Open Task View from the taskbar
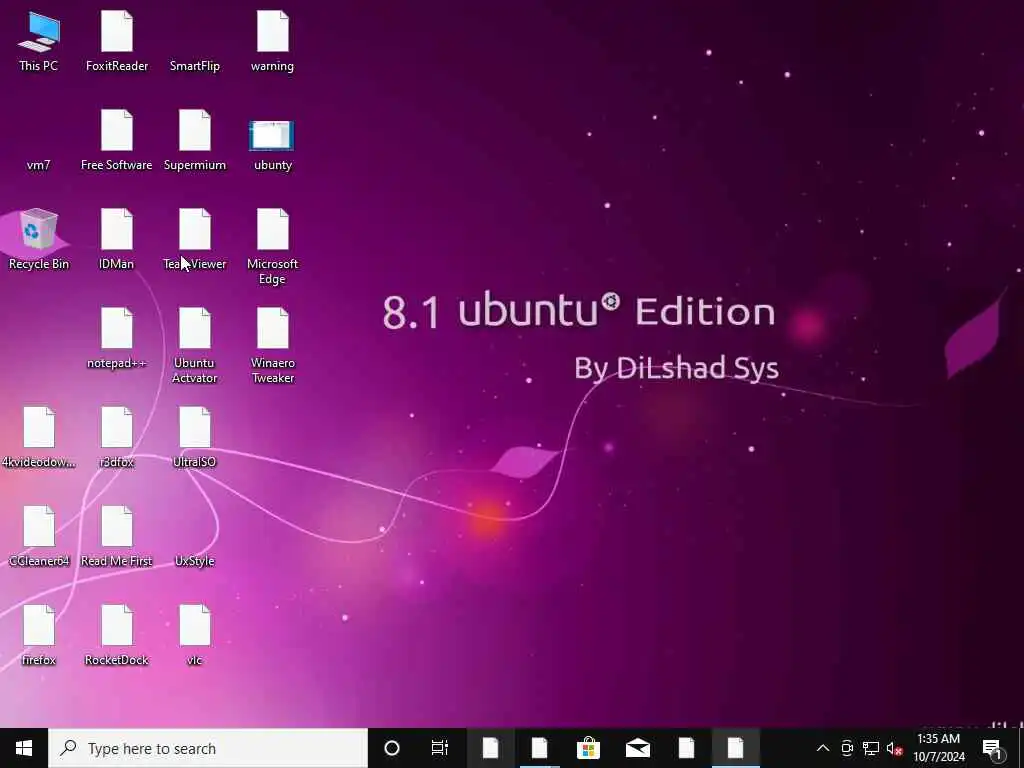 440,748
